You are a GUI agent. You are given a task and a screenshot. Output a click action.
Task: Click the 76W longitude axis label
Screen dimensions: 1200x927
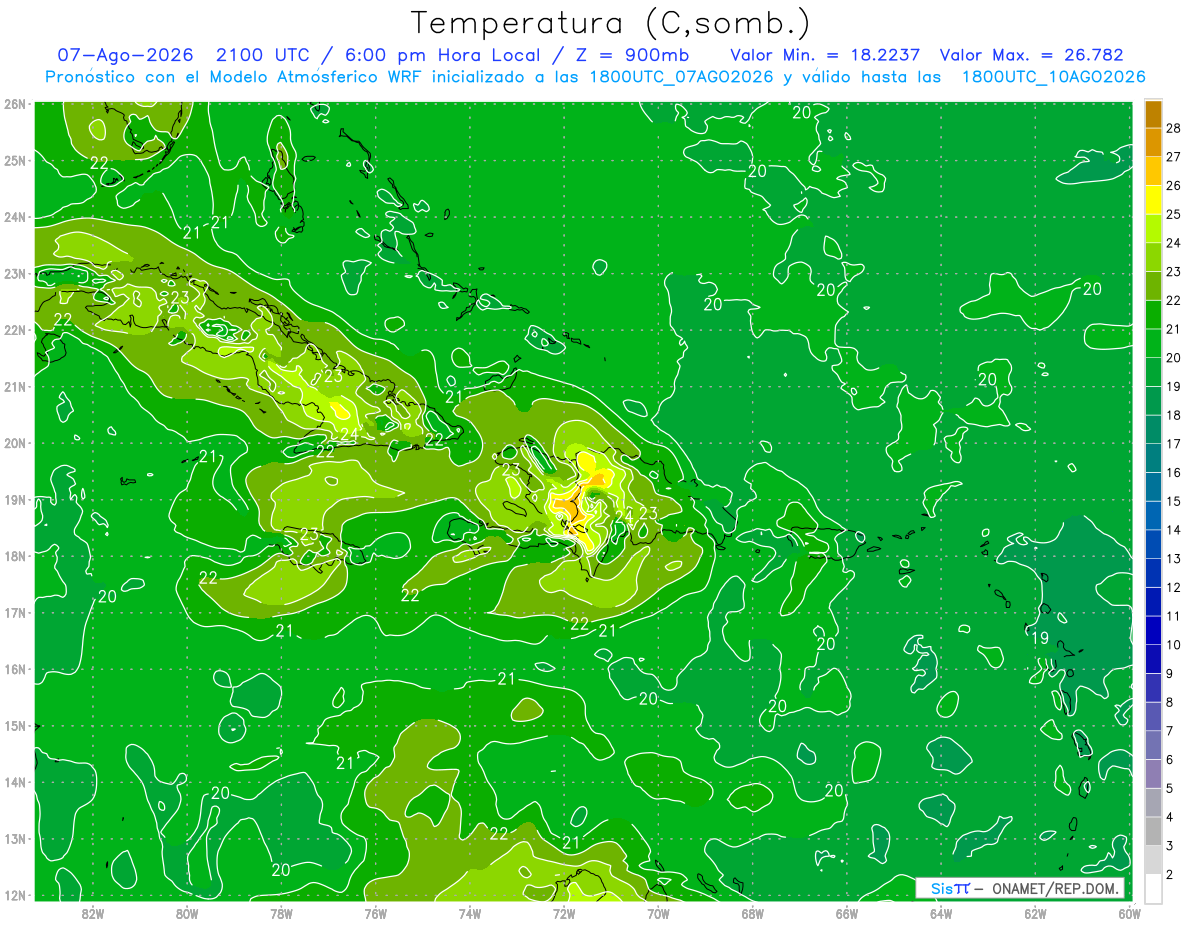(x=375, y=913)
